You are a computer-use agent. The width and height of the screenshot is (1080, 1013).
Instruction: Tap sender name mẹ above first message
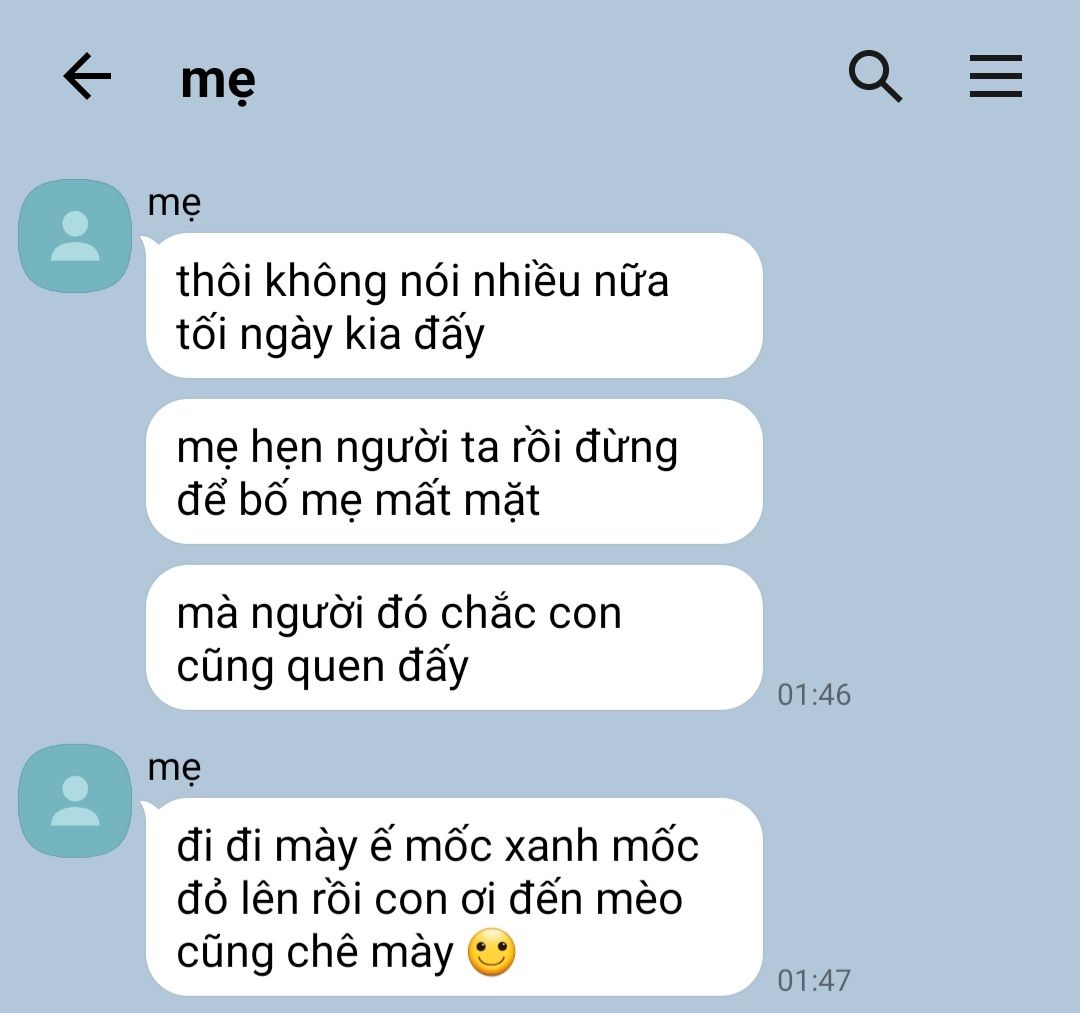tap(174, 205)
